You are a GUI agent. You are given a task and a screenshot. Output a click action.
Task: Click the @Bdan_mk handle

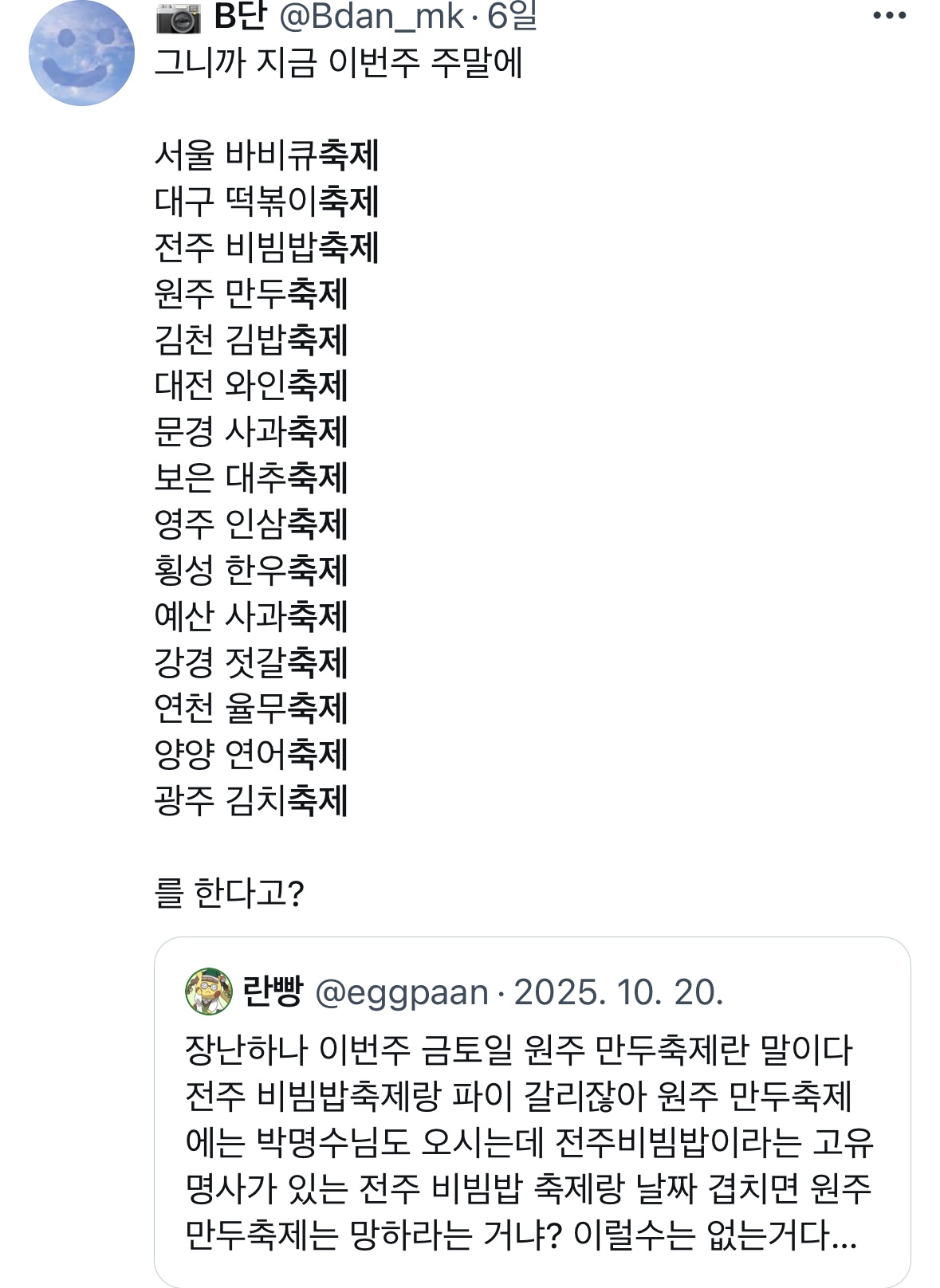coord(372,16)
